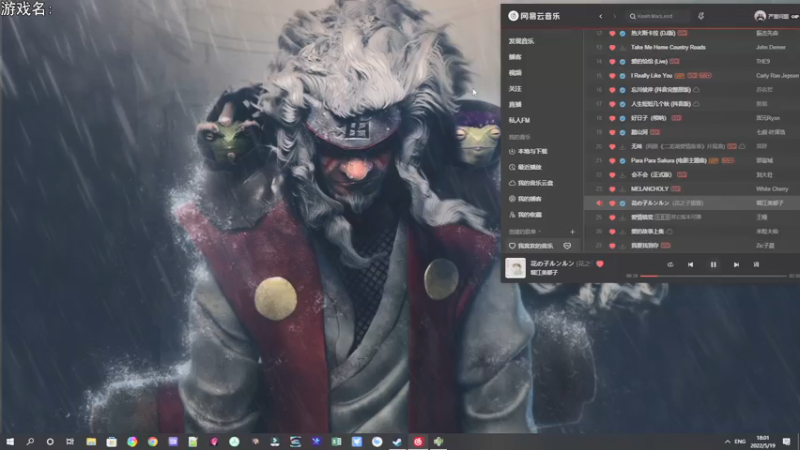Open the notification center icon
The width and height of the screenshot is (800, 450).
coord(786,441)
